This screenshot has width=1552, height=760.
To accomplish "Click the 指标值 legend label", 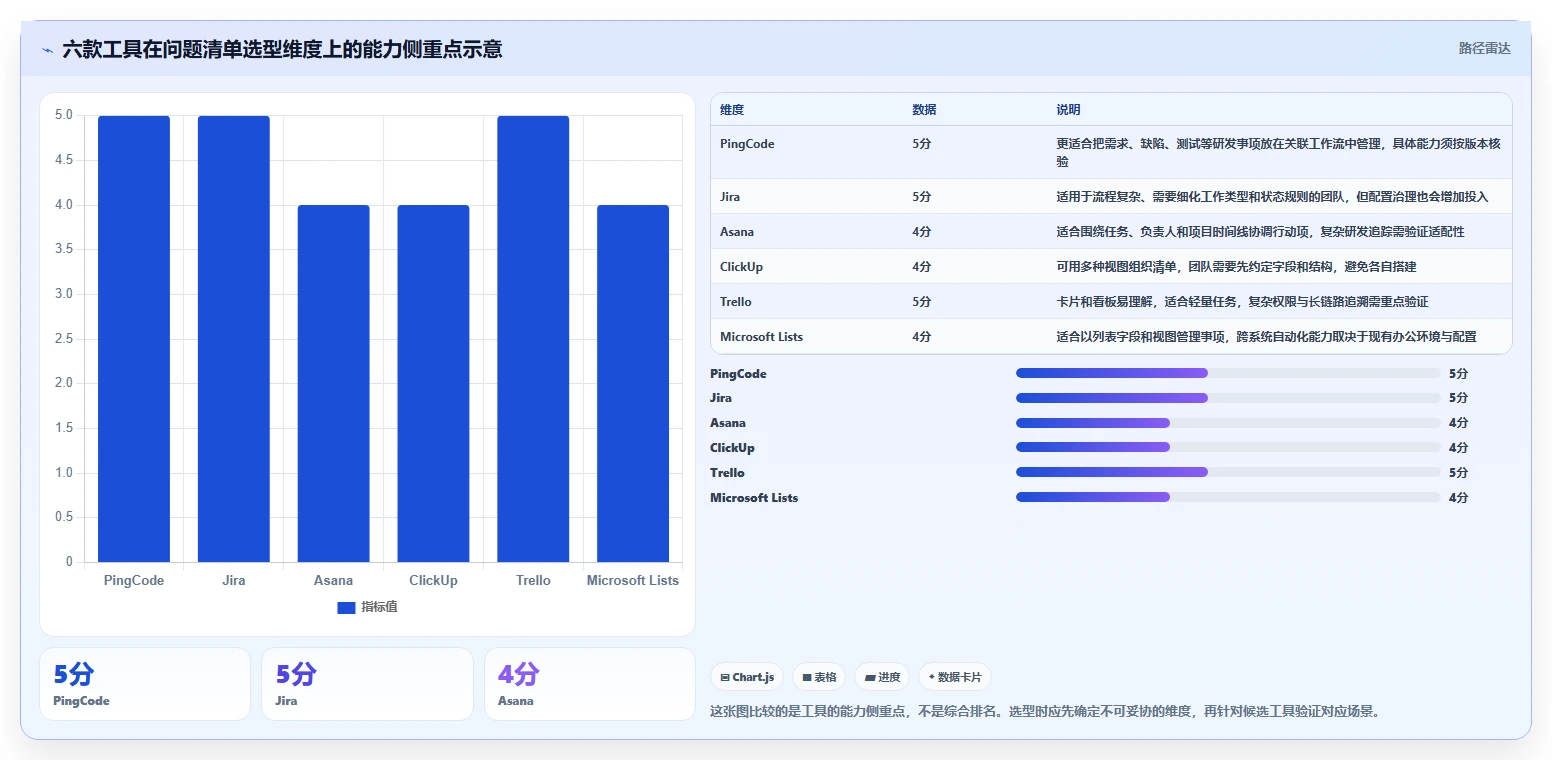I will click(x=379, y=607).
